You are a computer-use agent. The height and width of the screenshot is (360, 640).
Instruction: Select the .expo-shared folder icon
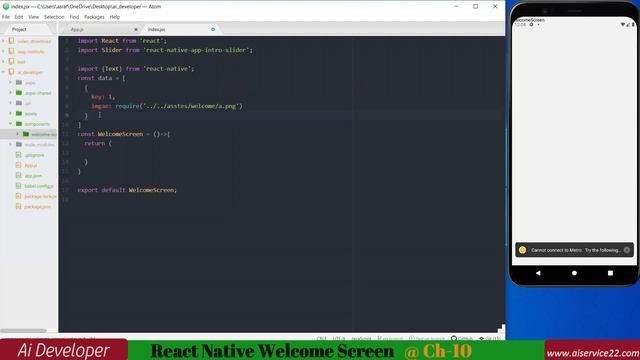click(x=19, y=93)
